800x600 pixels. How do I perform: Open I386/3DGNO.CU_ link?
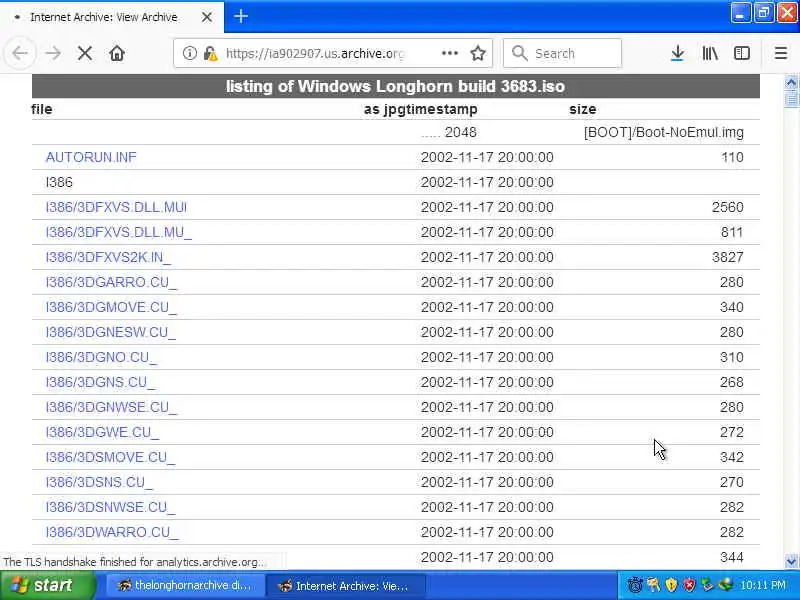click(x=101, y=357)
